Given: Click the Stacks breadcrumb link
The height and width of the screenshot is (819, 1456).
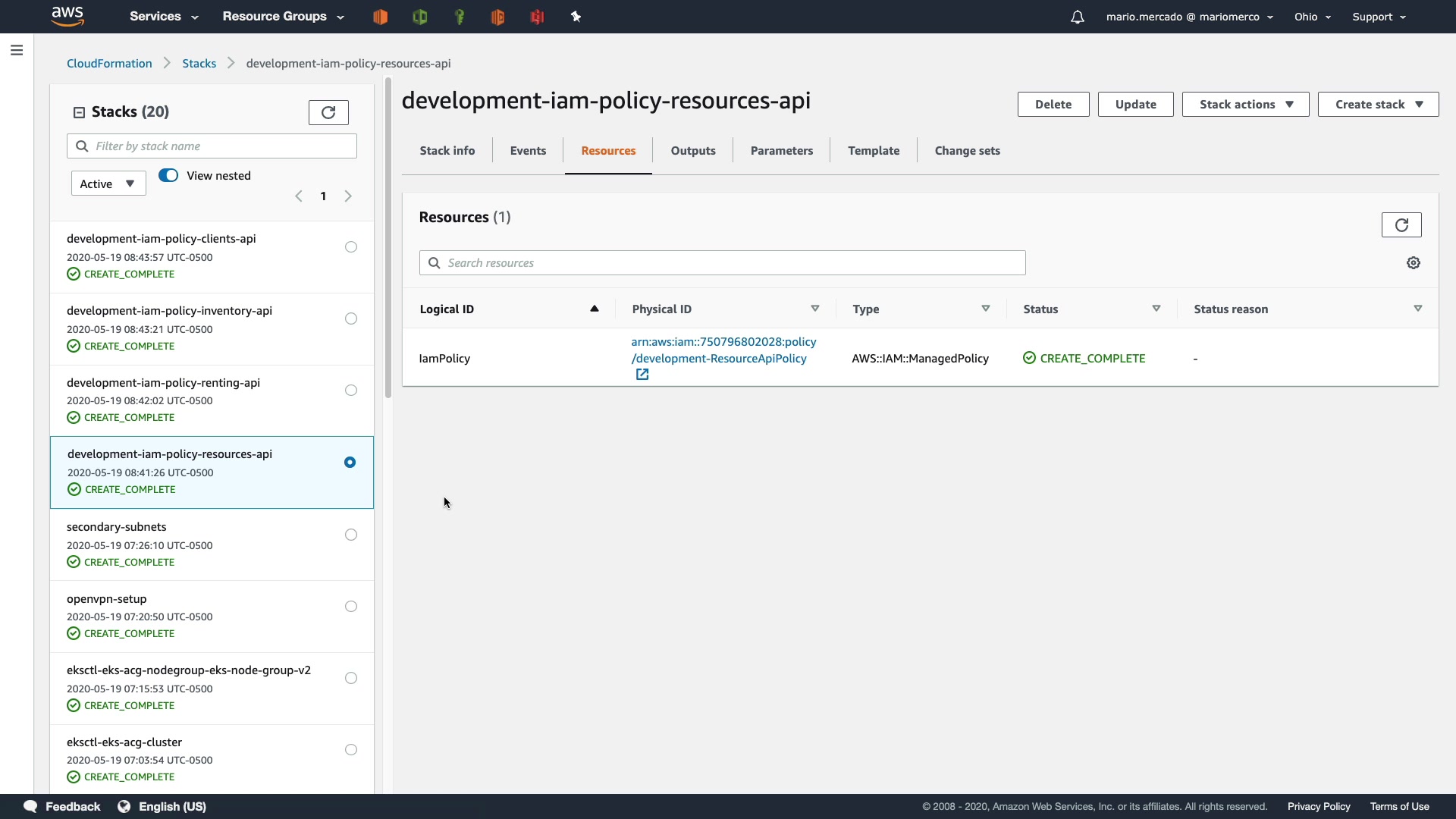Looking at the screenshot, I should point(199,64).
